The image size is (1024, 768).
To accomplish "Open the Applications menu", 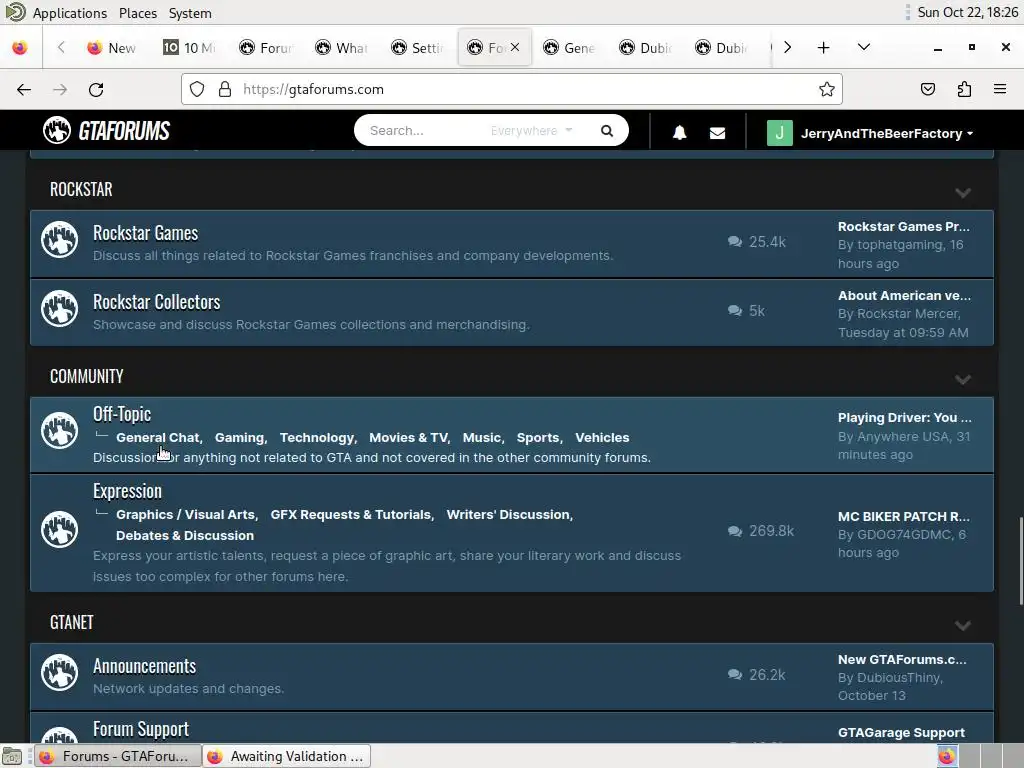I will tap(69, 13).
